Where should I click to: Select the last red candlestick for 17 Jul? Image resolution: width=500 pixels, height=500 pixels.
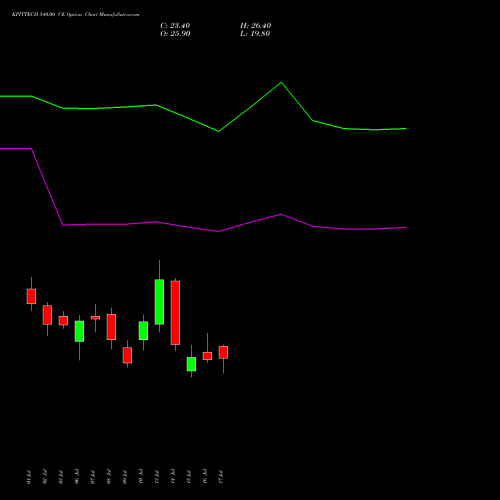point(223,352)
